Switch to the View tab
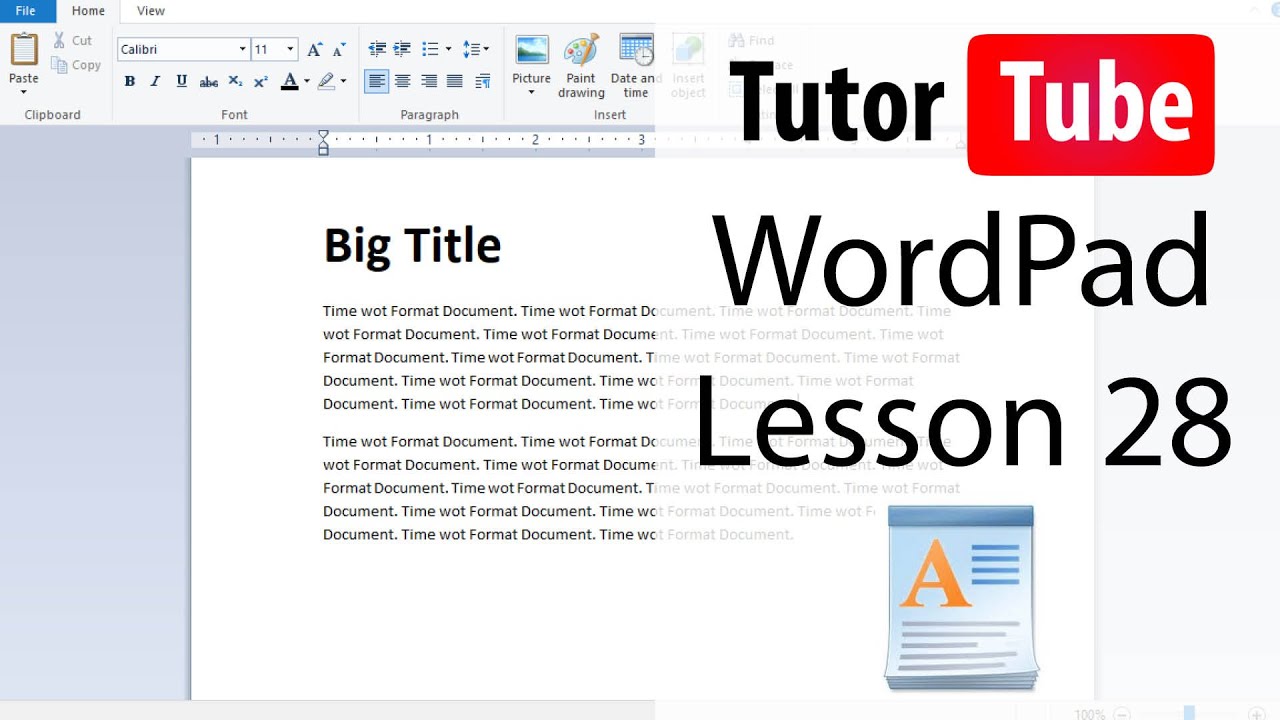Viewport: 1280px width, 720px height. tap(151, 11)
